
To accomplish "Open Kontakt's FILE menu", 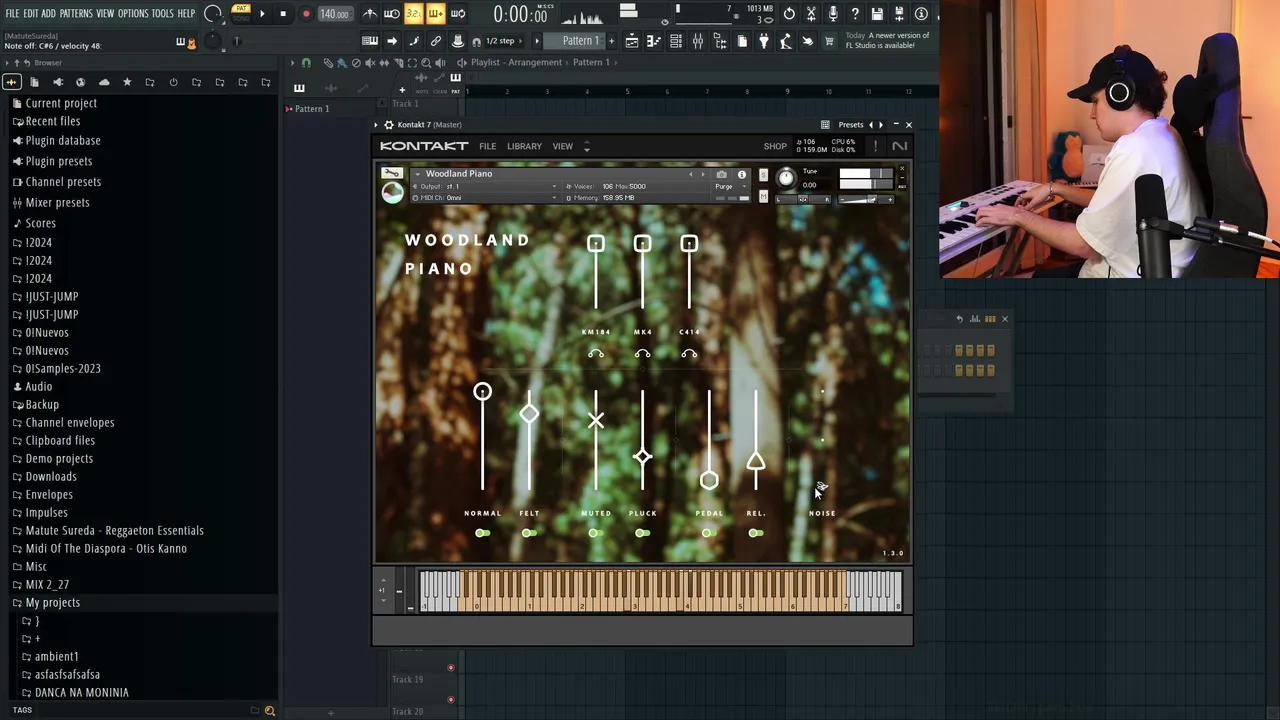I will 487,146.
